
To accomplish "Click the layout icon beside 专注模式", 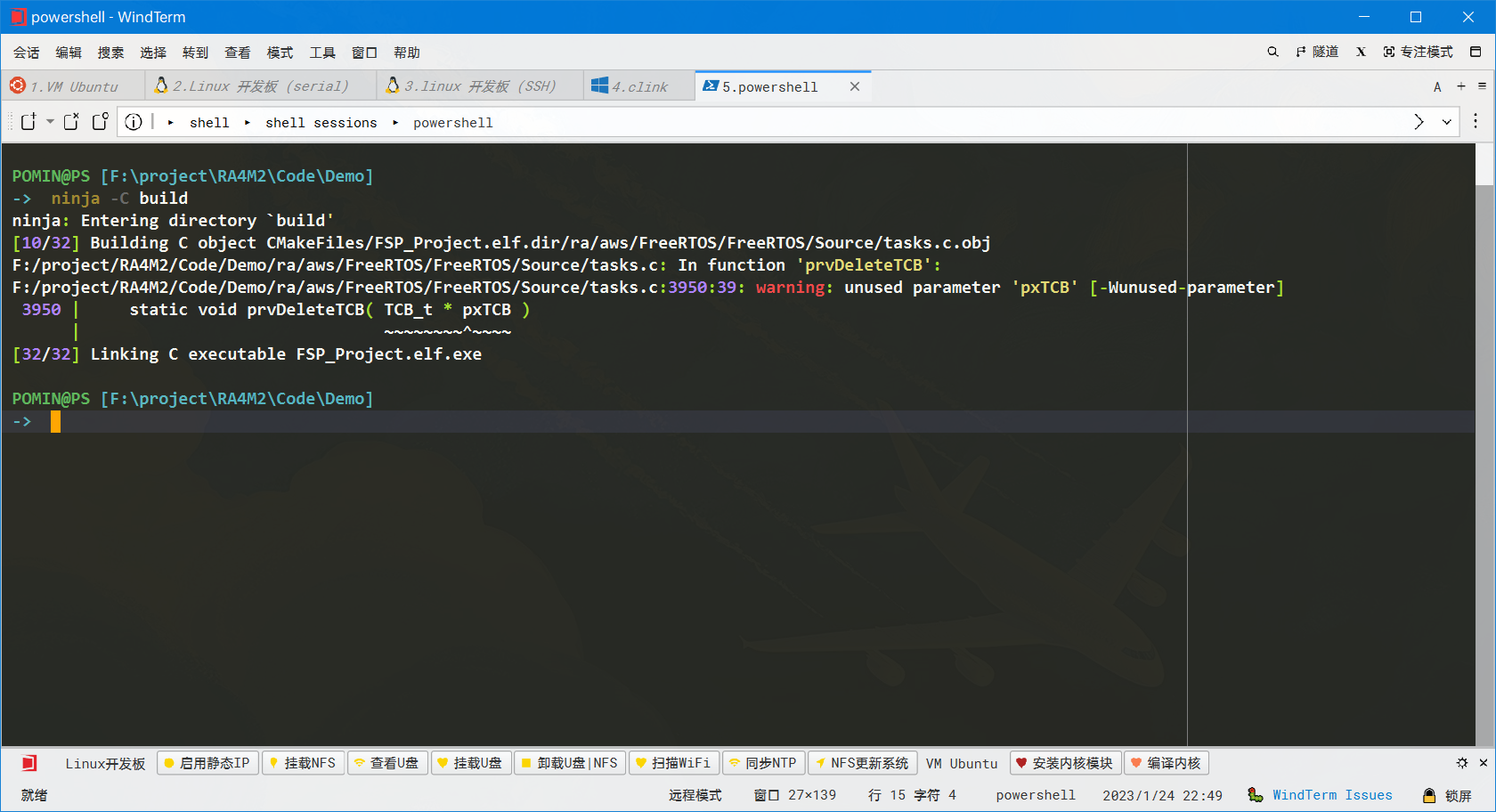I will click(x=1476, y=52).
